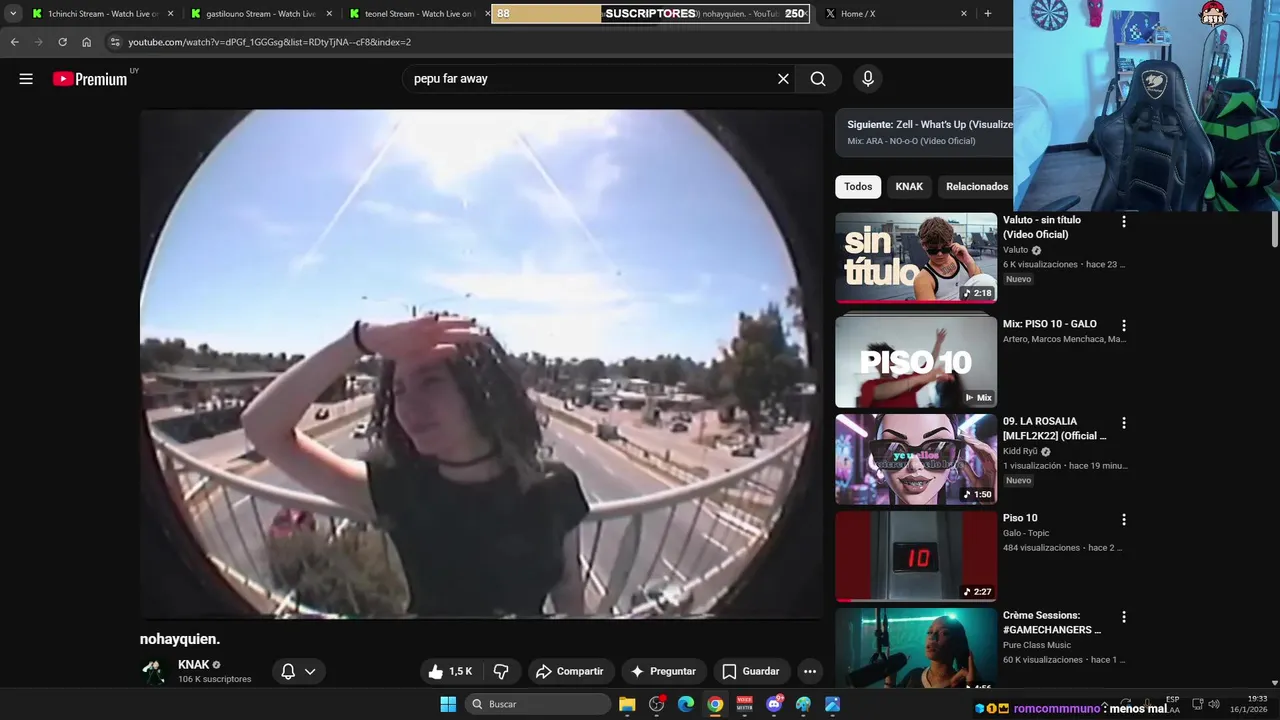This screenshot has height=720, width=1280.
Task: Toggle the notification bell for KNAK
Action: [x=288, y=672]
